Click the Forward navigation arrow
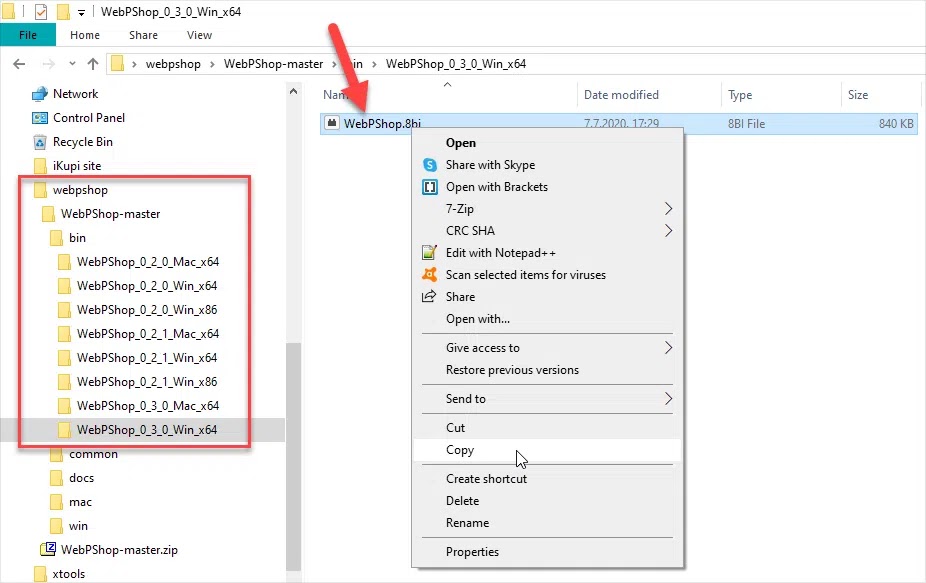Image resolution: width=926 pixels, height=583 pixels. [x=48, y=64]
